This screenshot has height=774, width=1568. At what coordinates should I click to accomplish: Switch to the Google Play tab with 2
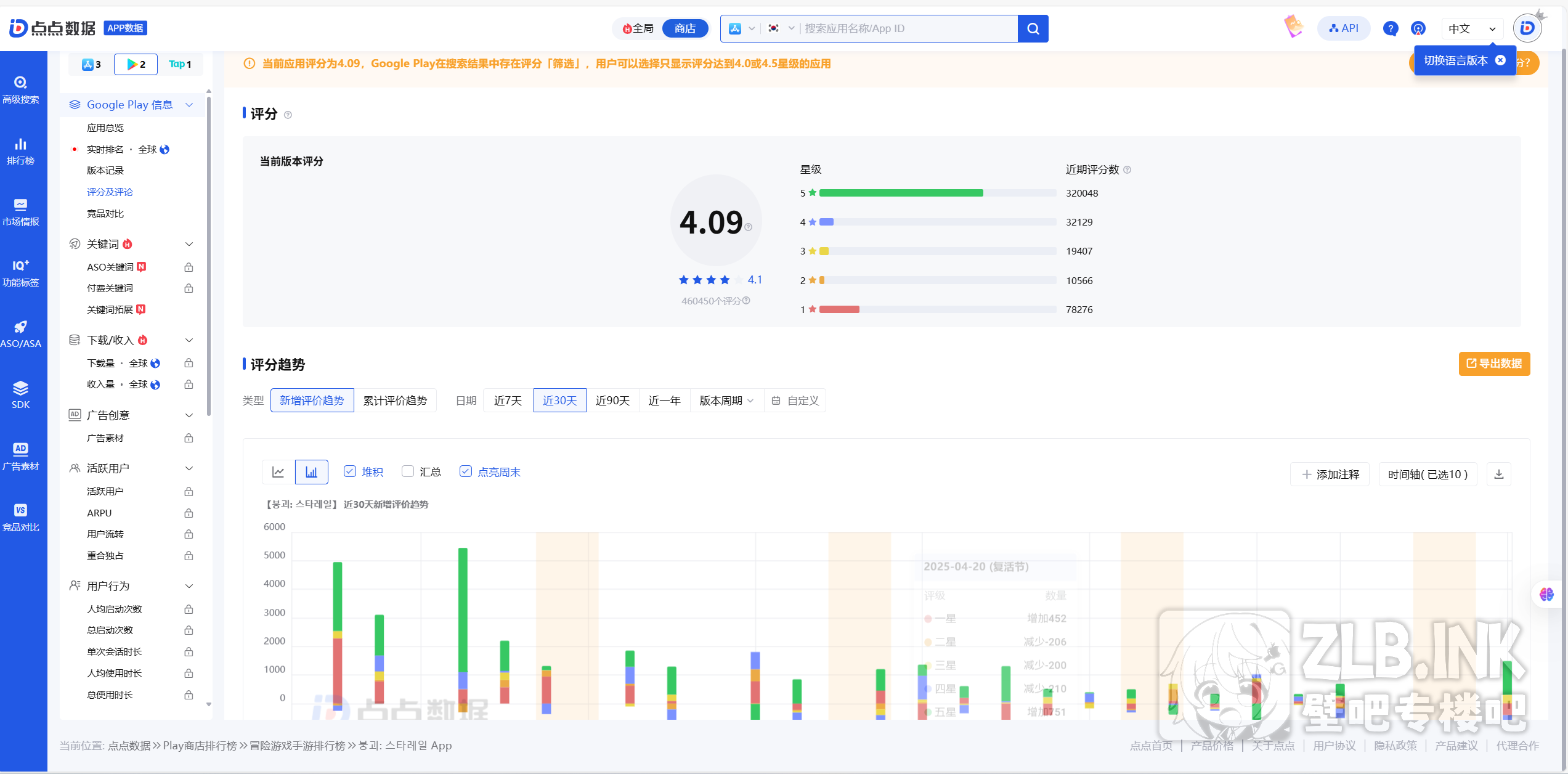[136, 64]
